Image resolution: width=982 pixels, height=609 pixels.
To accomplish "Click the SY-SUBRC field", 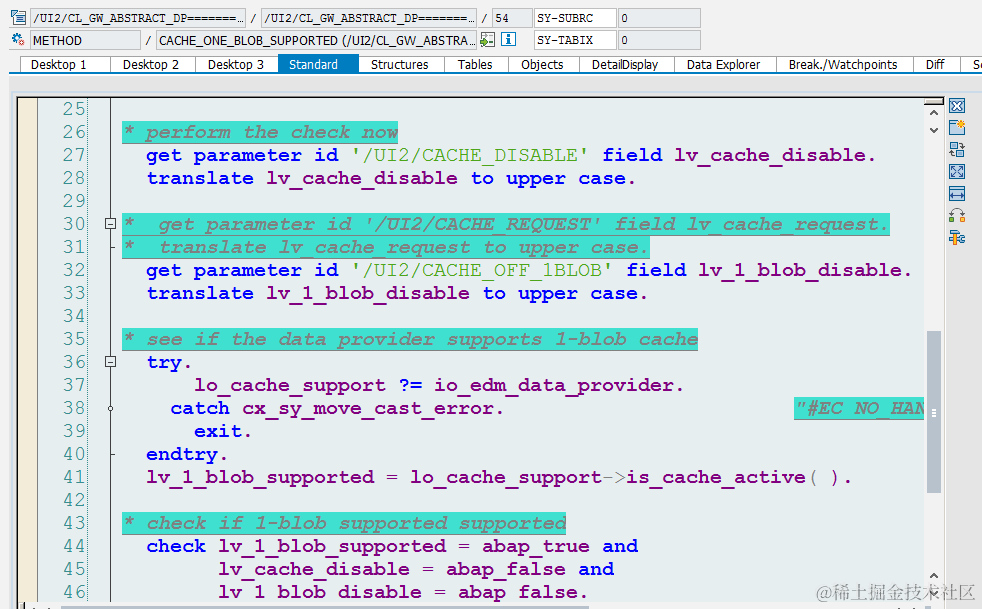I will coord(575,18).
